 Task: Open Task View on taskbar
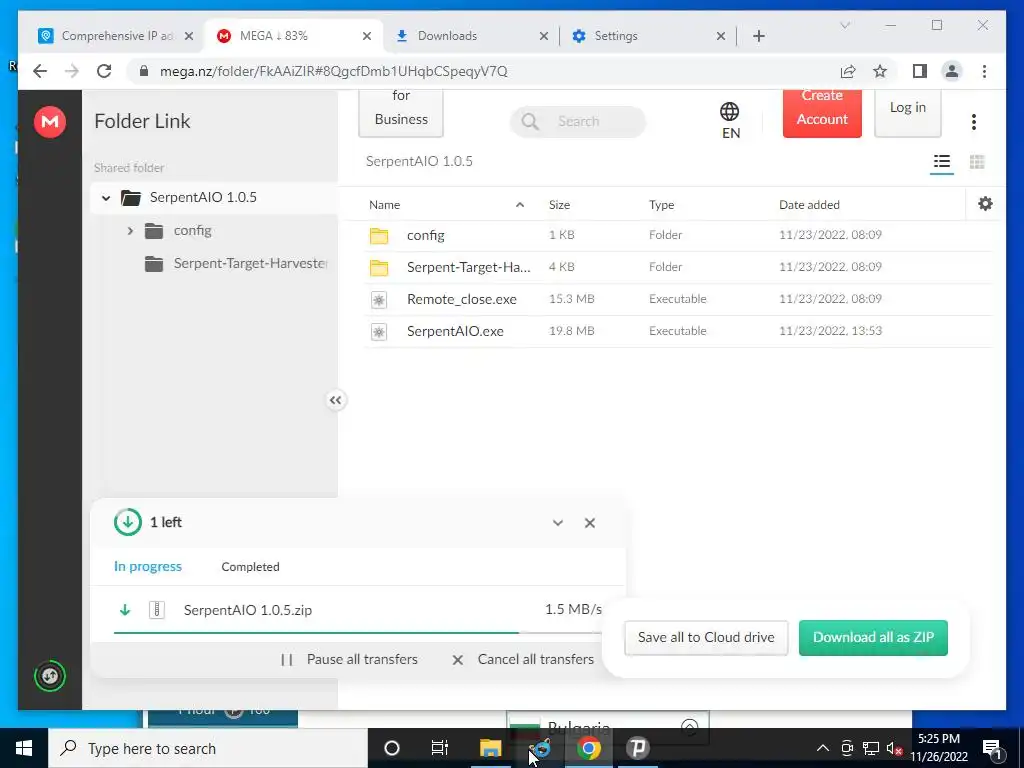click(440, 748)
